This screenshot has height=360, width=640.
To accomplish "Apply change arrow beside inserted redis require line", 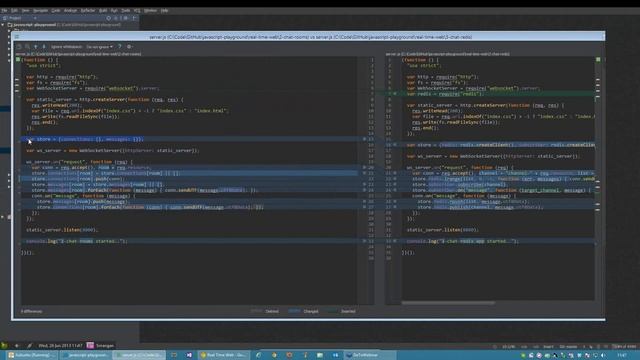I will tap(395, 93).
